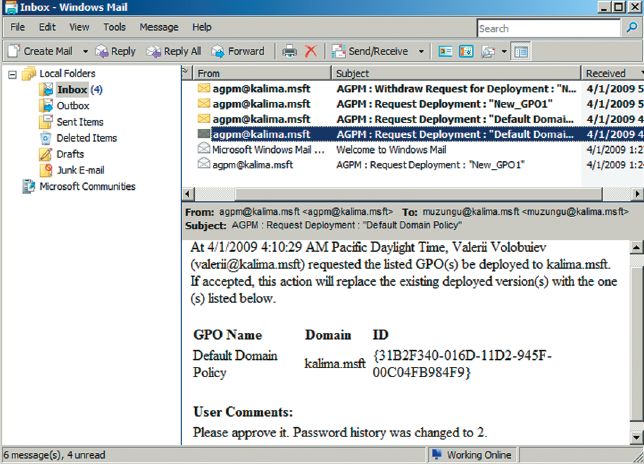
Task: Print the message using the printer icon
Action: [x=289, y=51]
